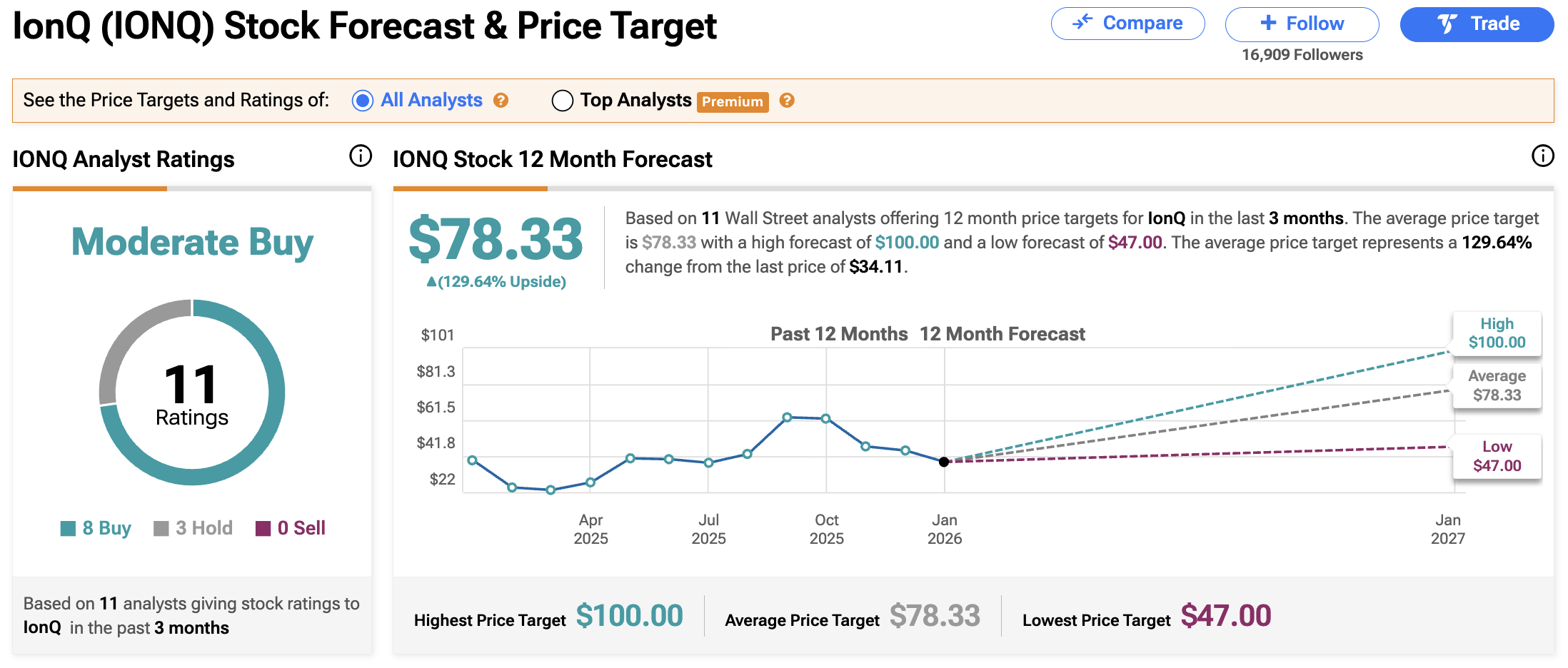
Task: Click the Top Analysts help question mark
Action: pyautogui.click(x=787, y=101)
